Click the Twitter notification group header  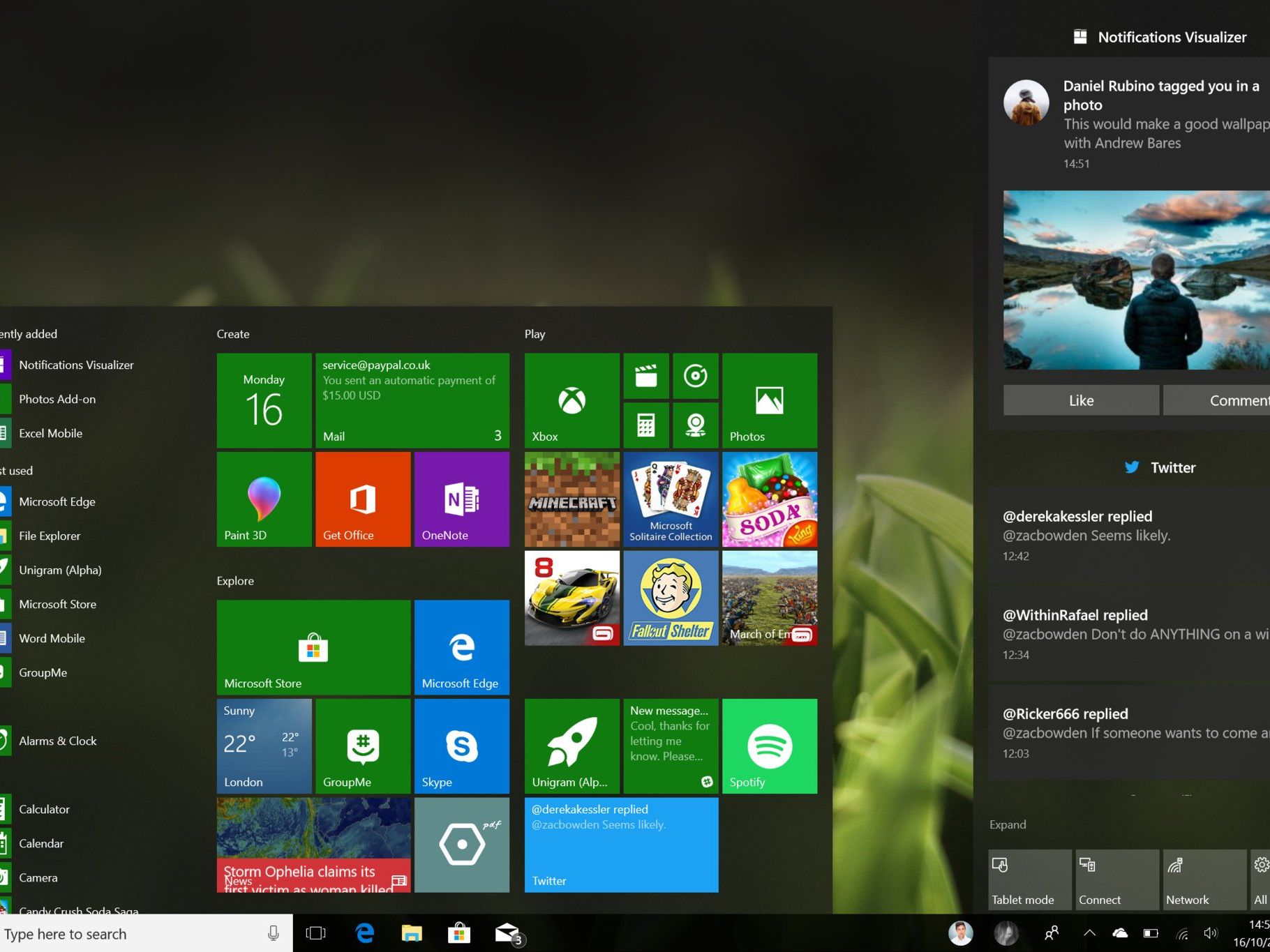(x=1160, y=467)
